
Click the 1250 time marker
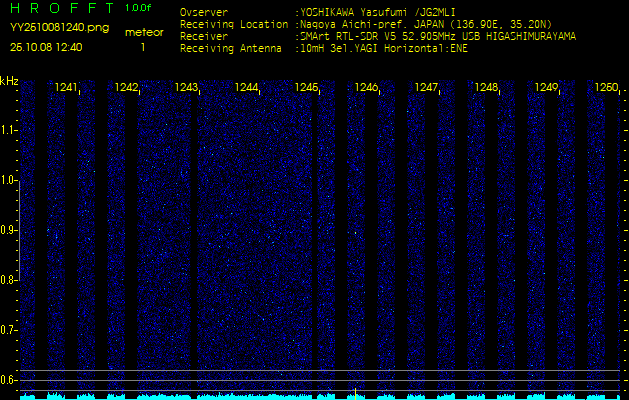(606, 88)
